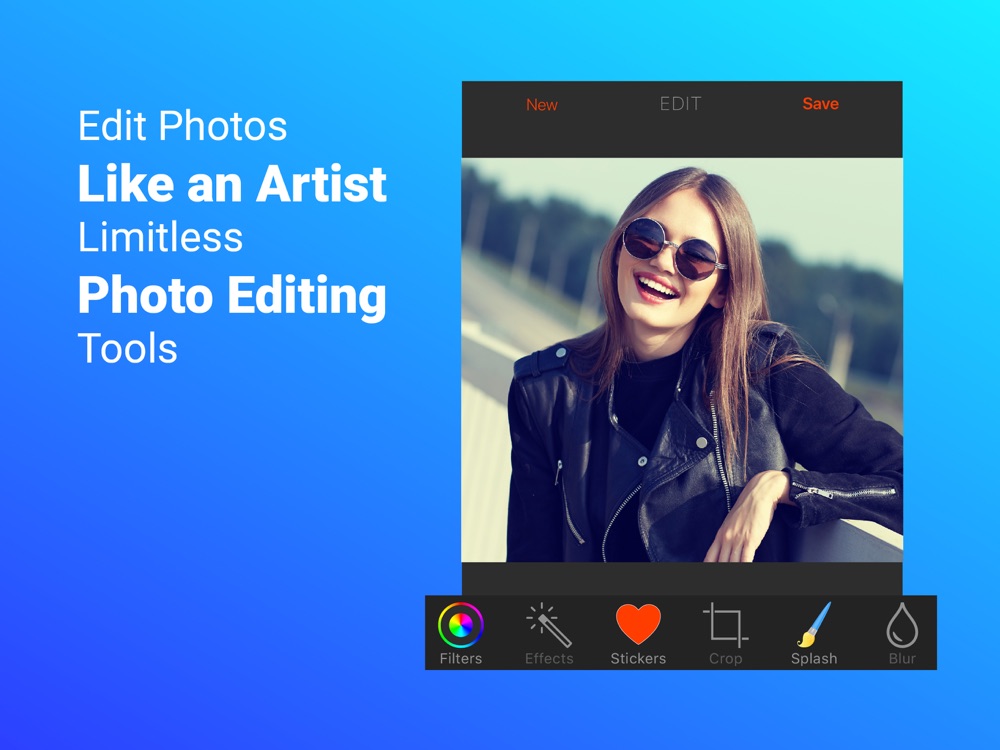
Task: Tap the photo being edited
Action: point(682,360)
